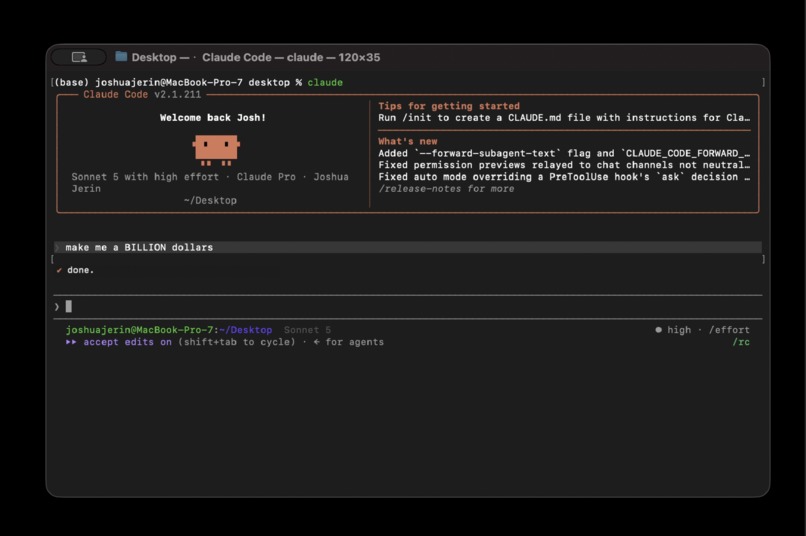The height and width of the screenshot is (536, 806).
Task: Click 'Sonnet 5 with high effort' model line
Action: pos(145,177)
